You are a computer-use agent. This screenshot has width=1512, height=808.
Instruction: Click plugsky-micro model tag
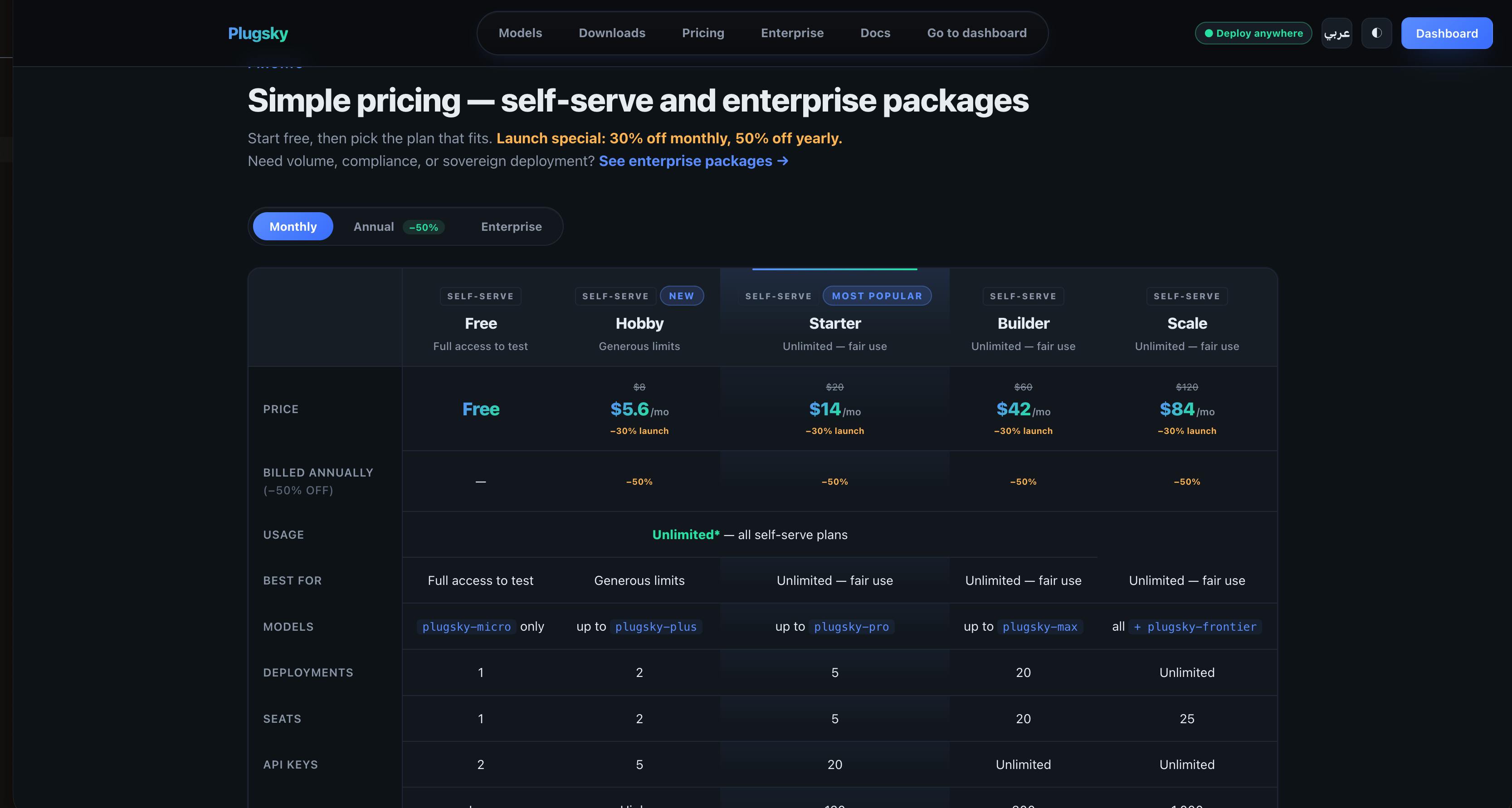[467, 627]
